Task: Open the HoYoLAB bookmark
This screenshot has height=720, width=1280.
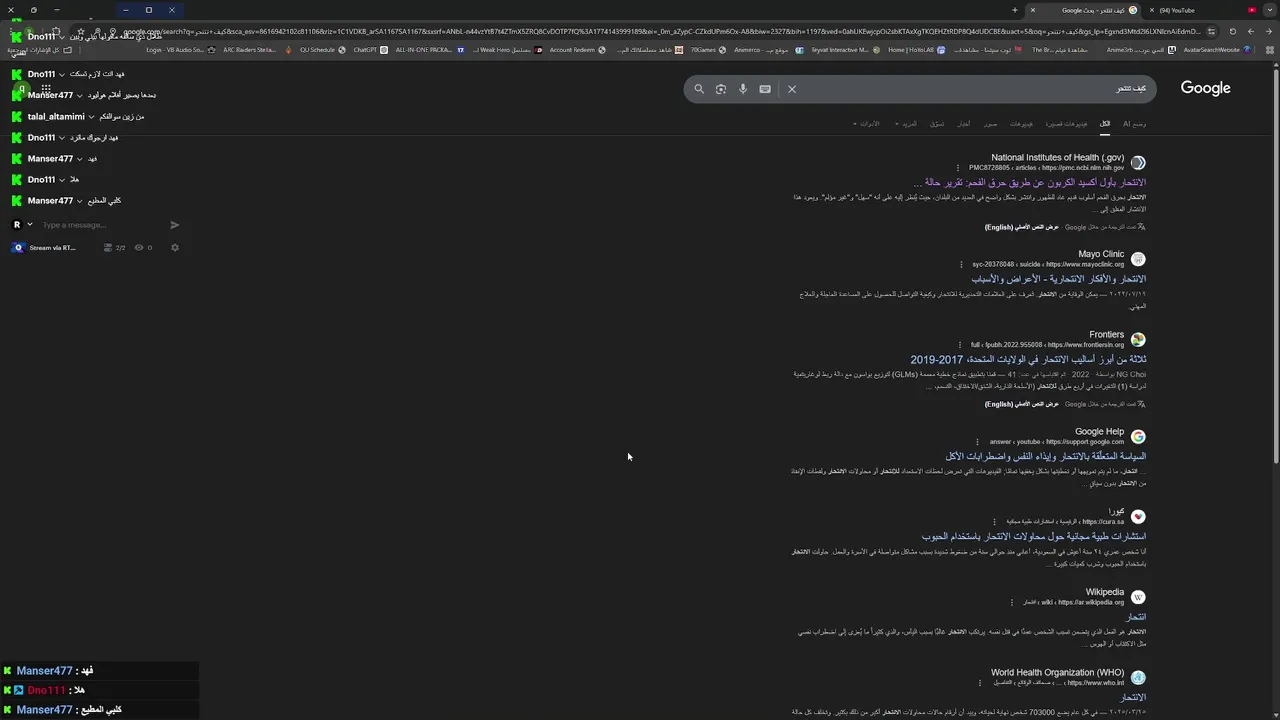Action: [x=916, y=50]
